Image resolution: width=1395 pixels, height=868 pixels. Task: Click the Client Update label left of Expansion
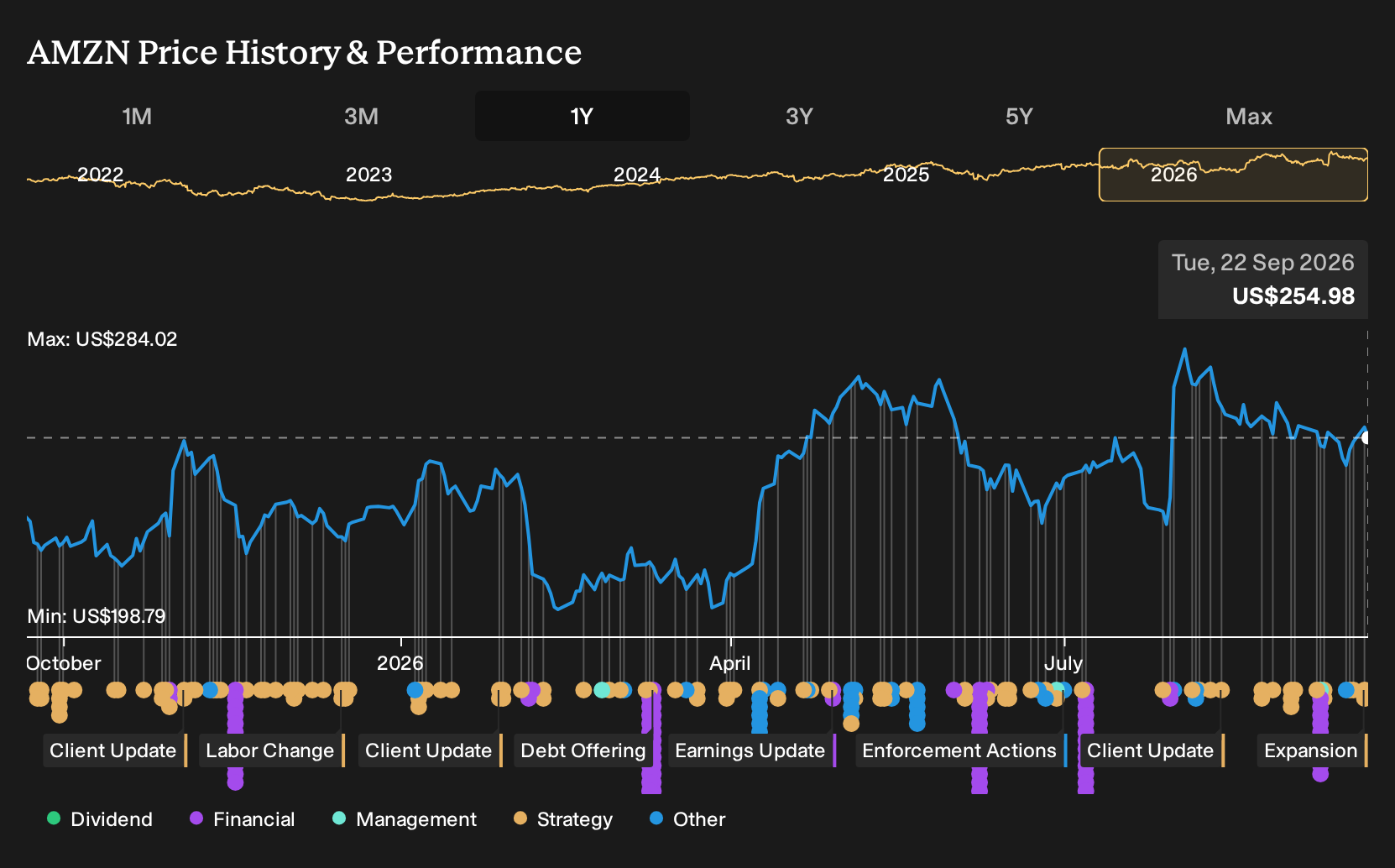click(1152, 750)
